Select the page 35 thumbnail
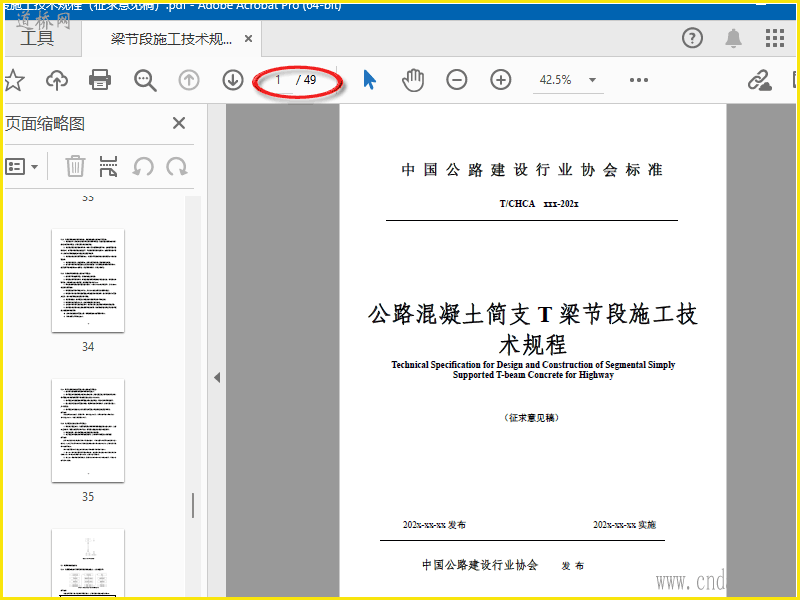Screen dimensions: 800x600 click(88, 431)
